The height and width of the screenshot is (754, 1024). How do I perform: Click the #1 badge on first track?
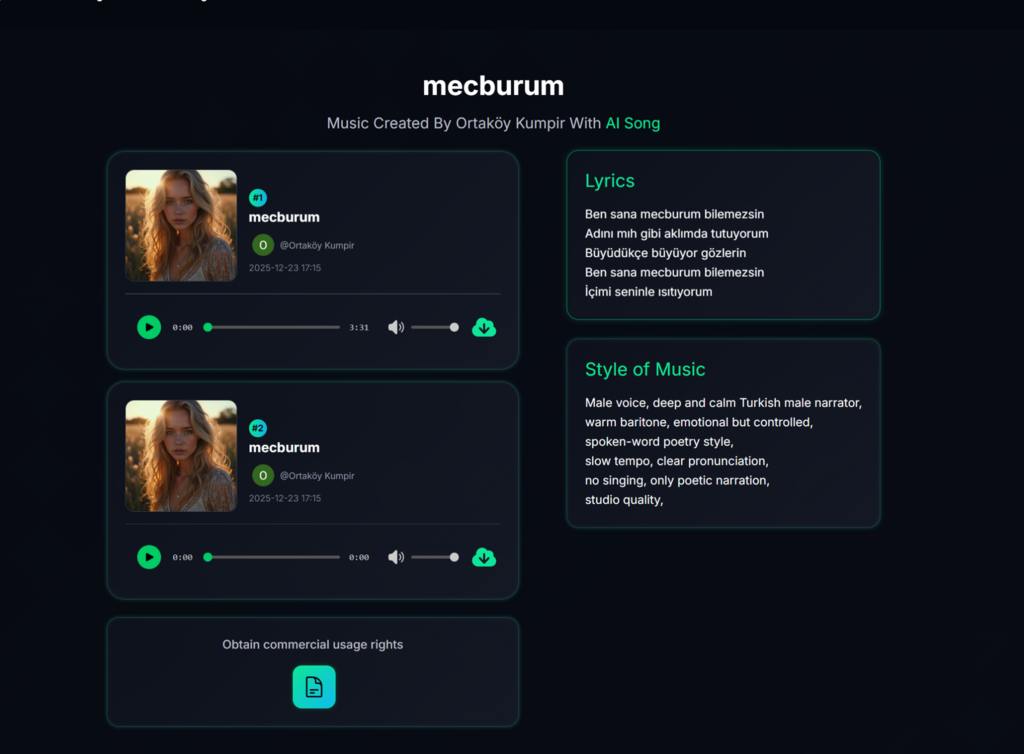click(x=258, y=198)
